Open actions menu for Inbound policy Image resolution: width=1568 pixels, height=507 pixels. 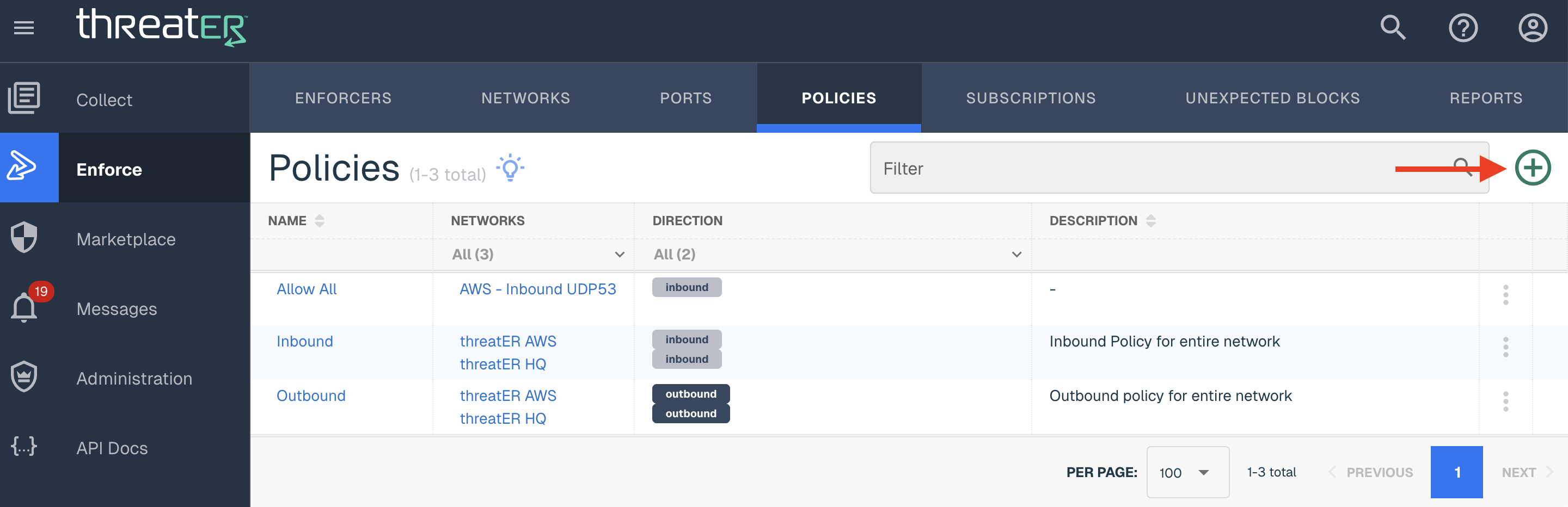pyautogui.click(x=1505, y=347)
